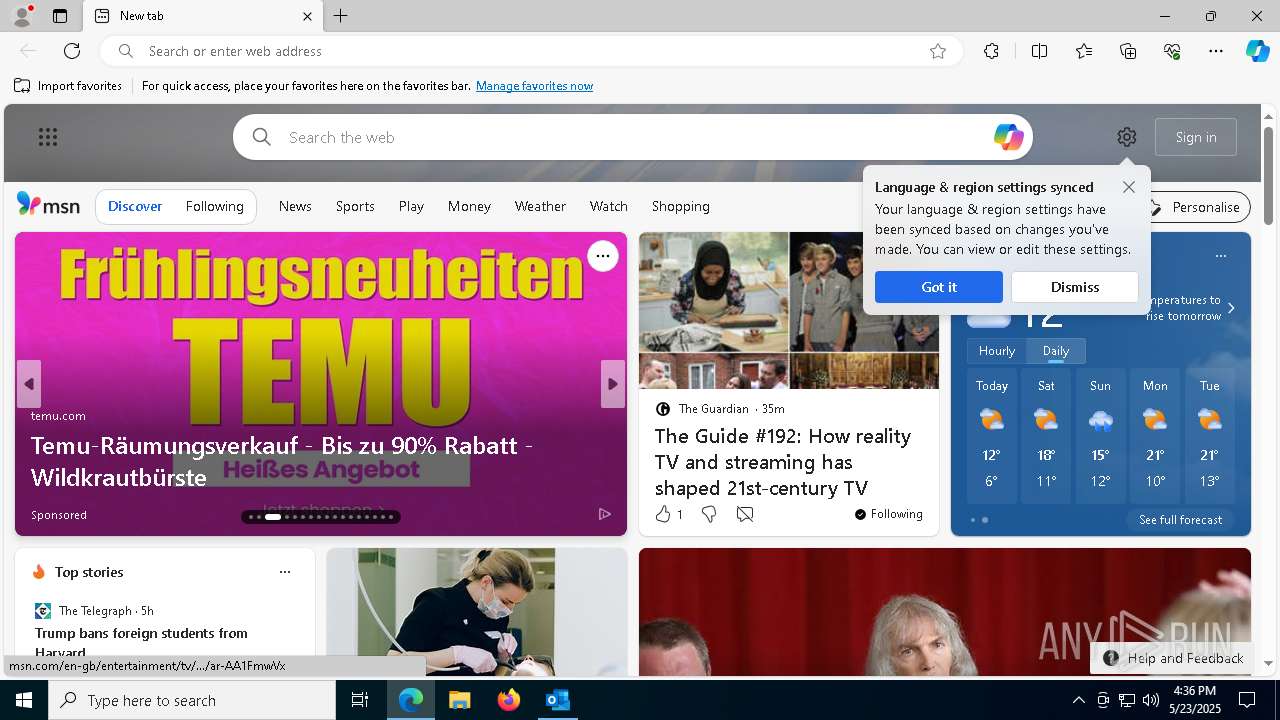This screenshot has height=720, width=1280.
Task: Like The Guardian article with thumbs up
Action: (x=663, y=514)
